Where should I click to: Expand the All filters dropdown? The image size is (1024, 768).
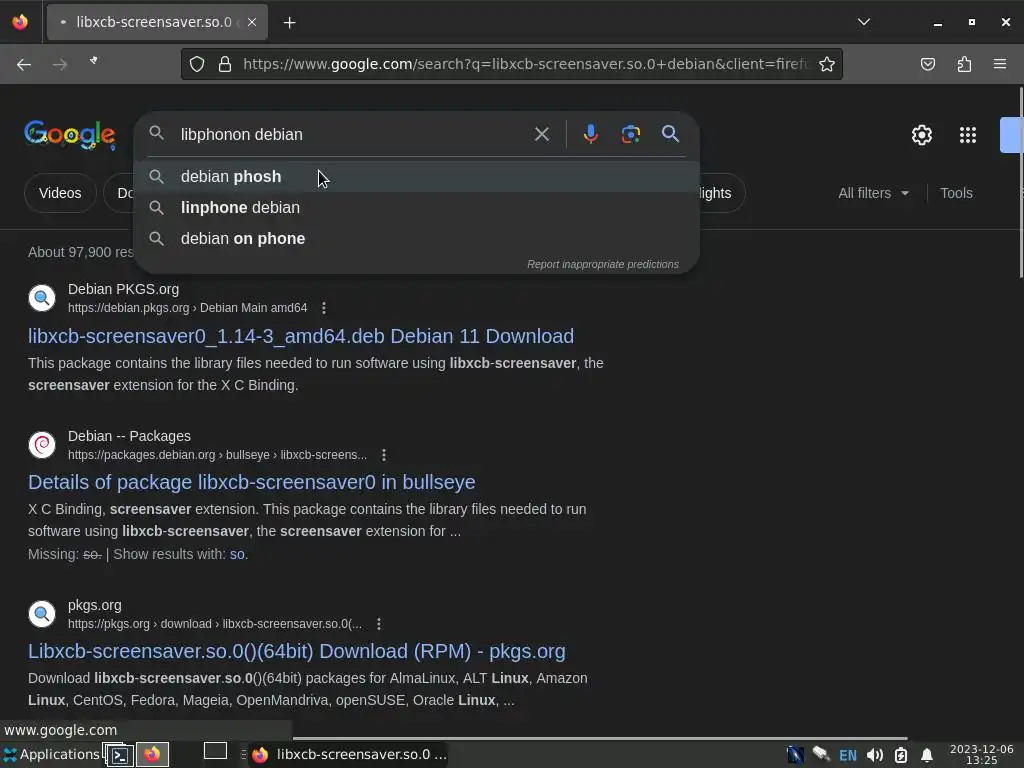click(x=873, y=193)
